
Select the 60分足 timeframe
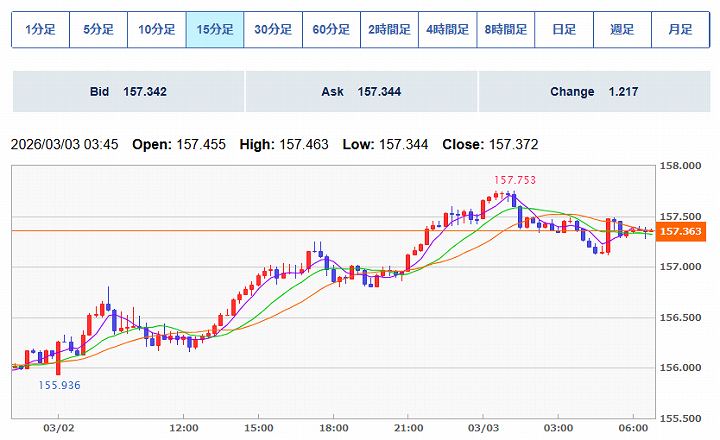(x=331, y=30)
